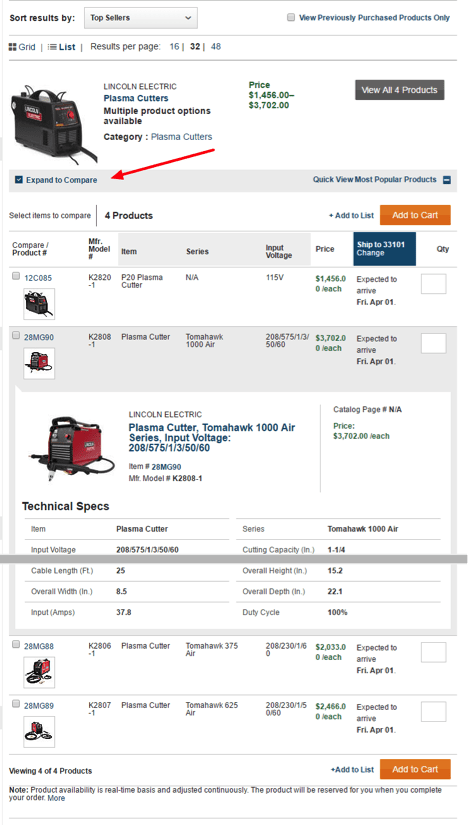Viewport: 468px width, 825px height.
Task: Show 16 results per page
Action: pyautogui.click(x=174, y=47)
